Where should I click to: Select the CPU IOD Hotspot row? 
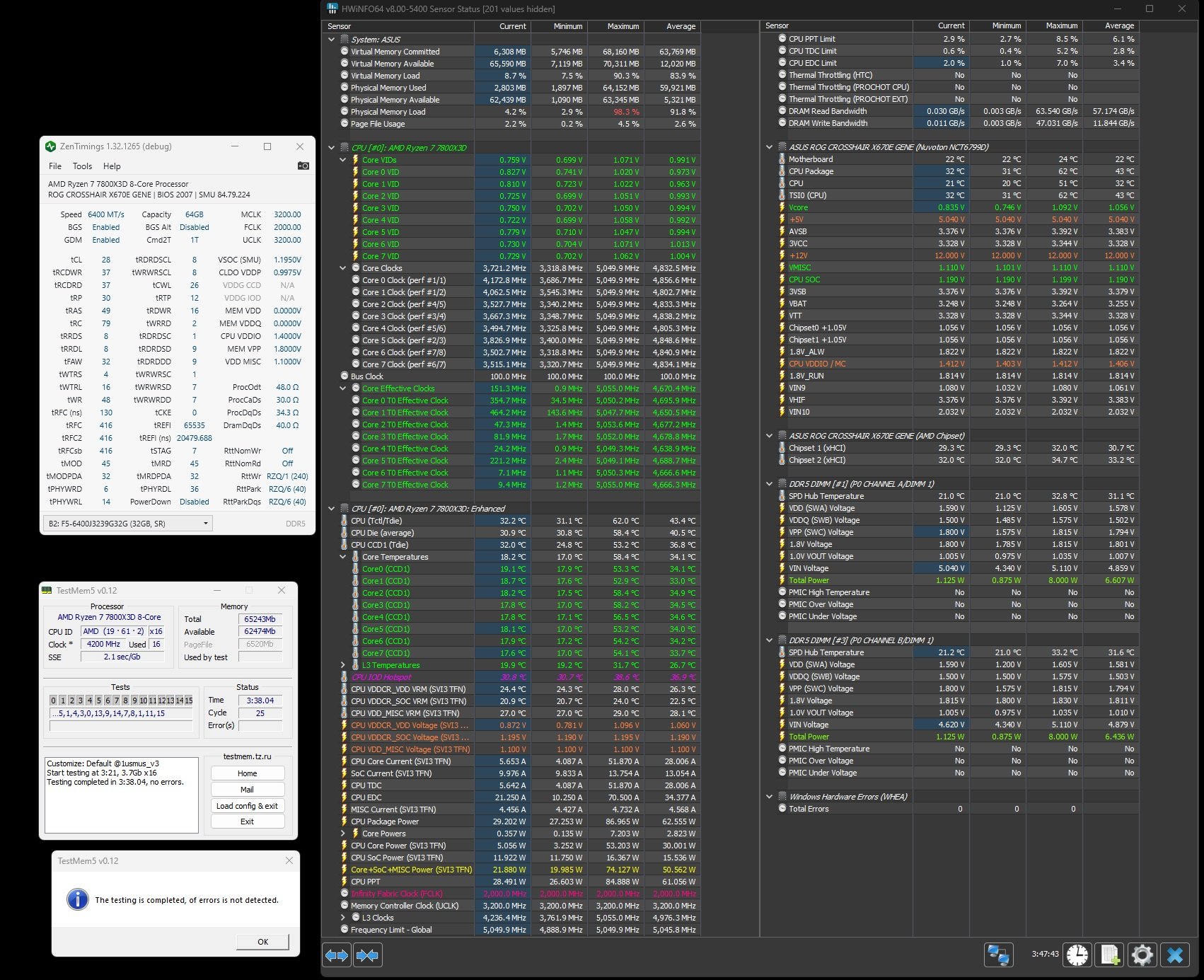coord(511,677)
